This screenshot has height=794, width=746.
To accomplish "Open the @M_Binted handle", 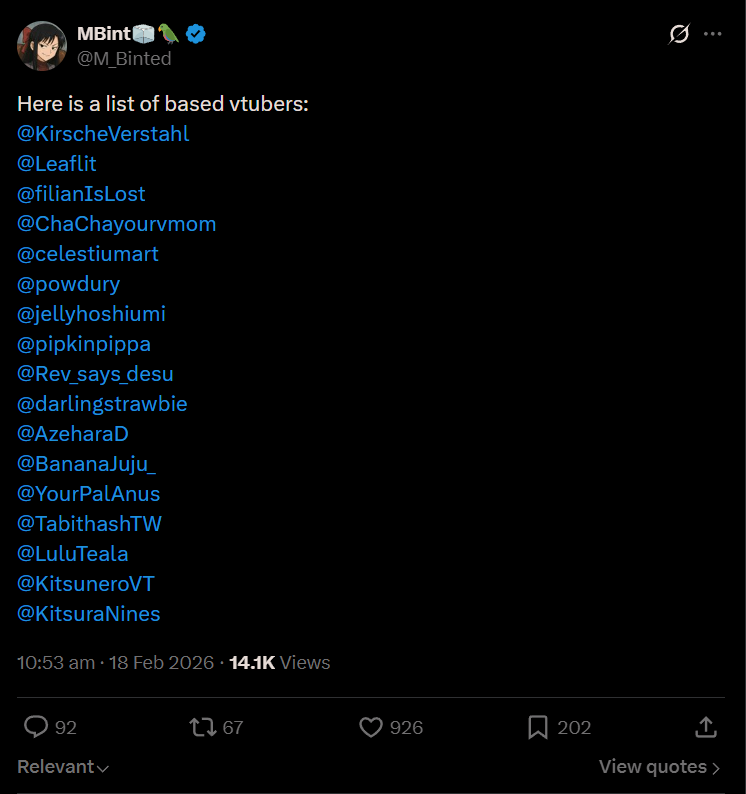I will [124, 59].
